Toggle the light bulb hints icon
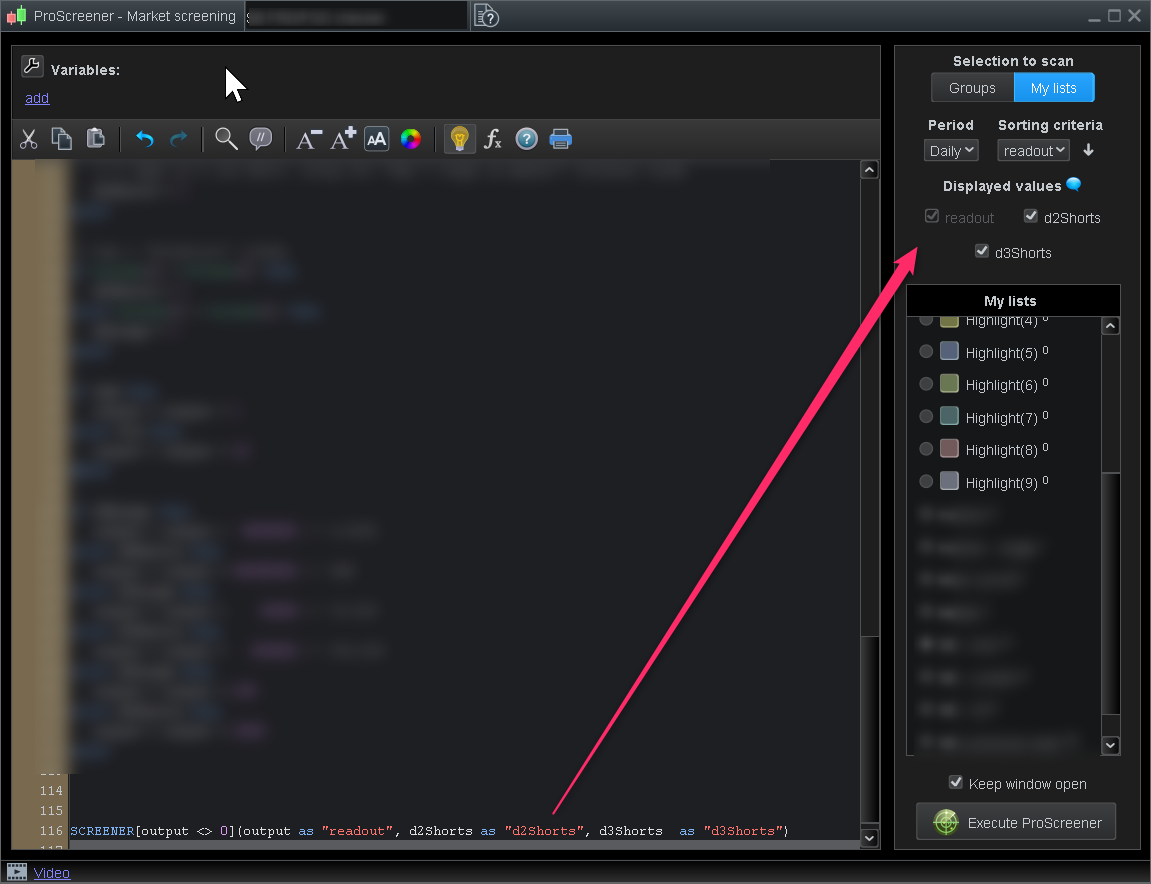Screen dimensions: 1151x884 coord(460,139)
